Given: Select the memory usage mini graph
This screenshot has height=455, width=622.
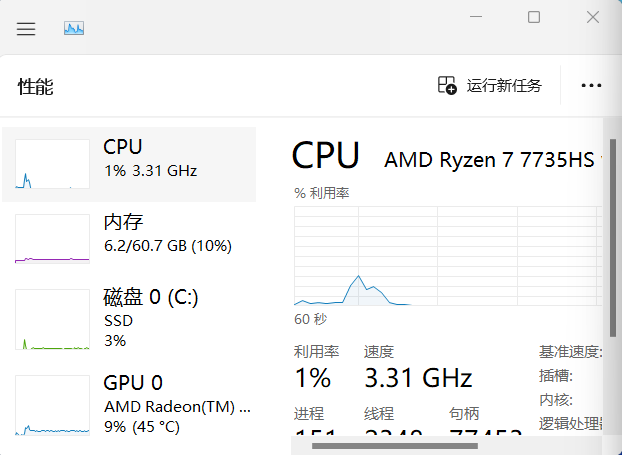Looking at the screenshot, I should point(52,239).
